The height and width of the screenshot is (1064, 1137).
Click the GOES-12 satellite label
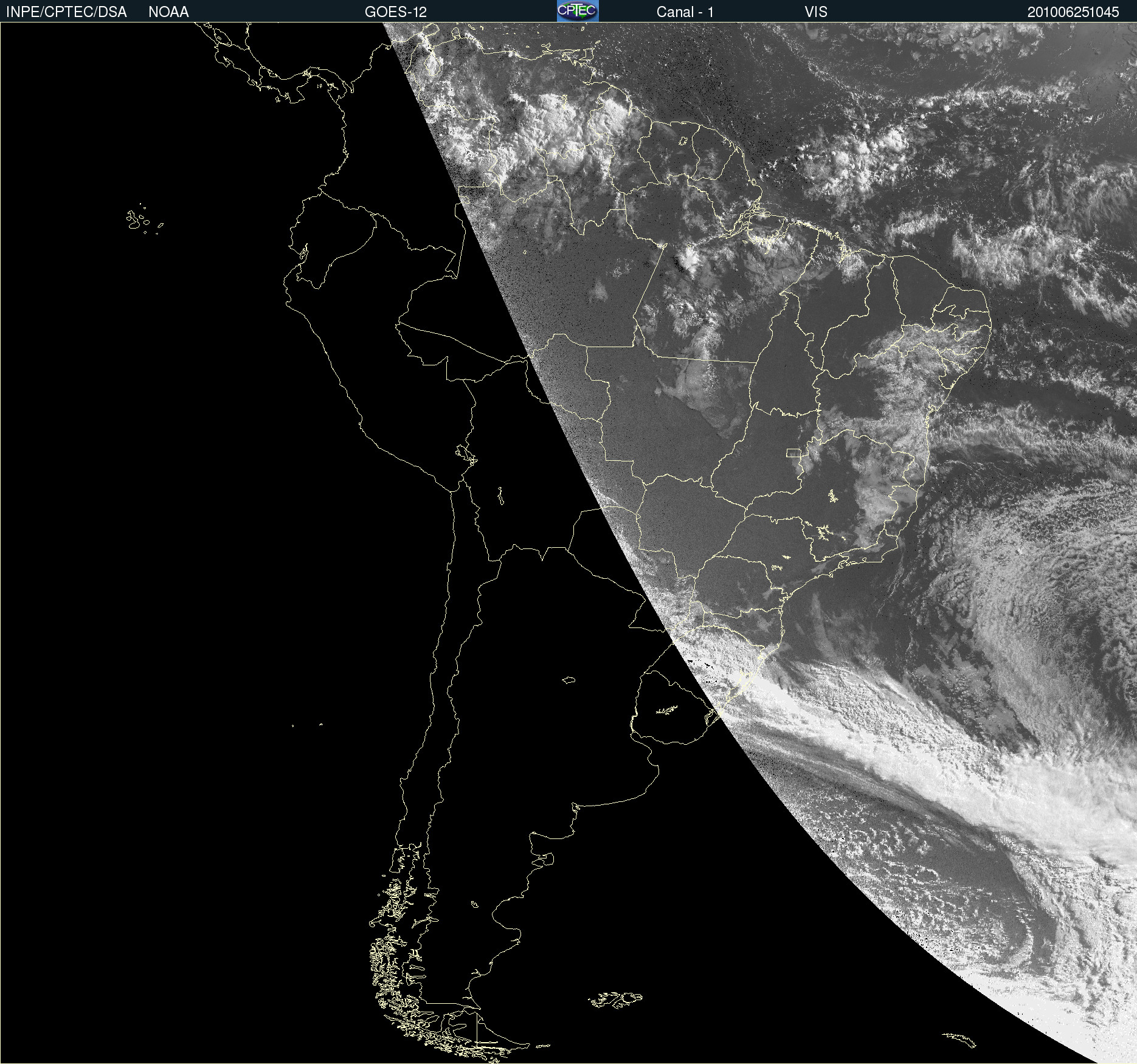(396, 12)
